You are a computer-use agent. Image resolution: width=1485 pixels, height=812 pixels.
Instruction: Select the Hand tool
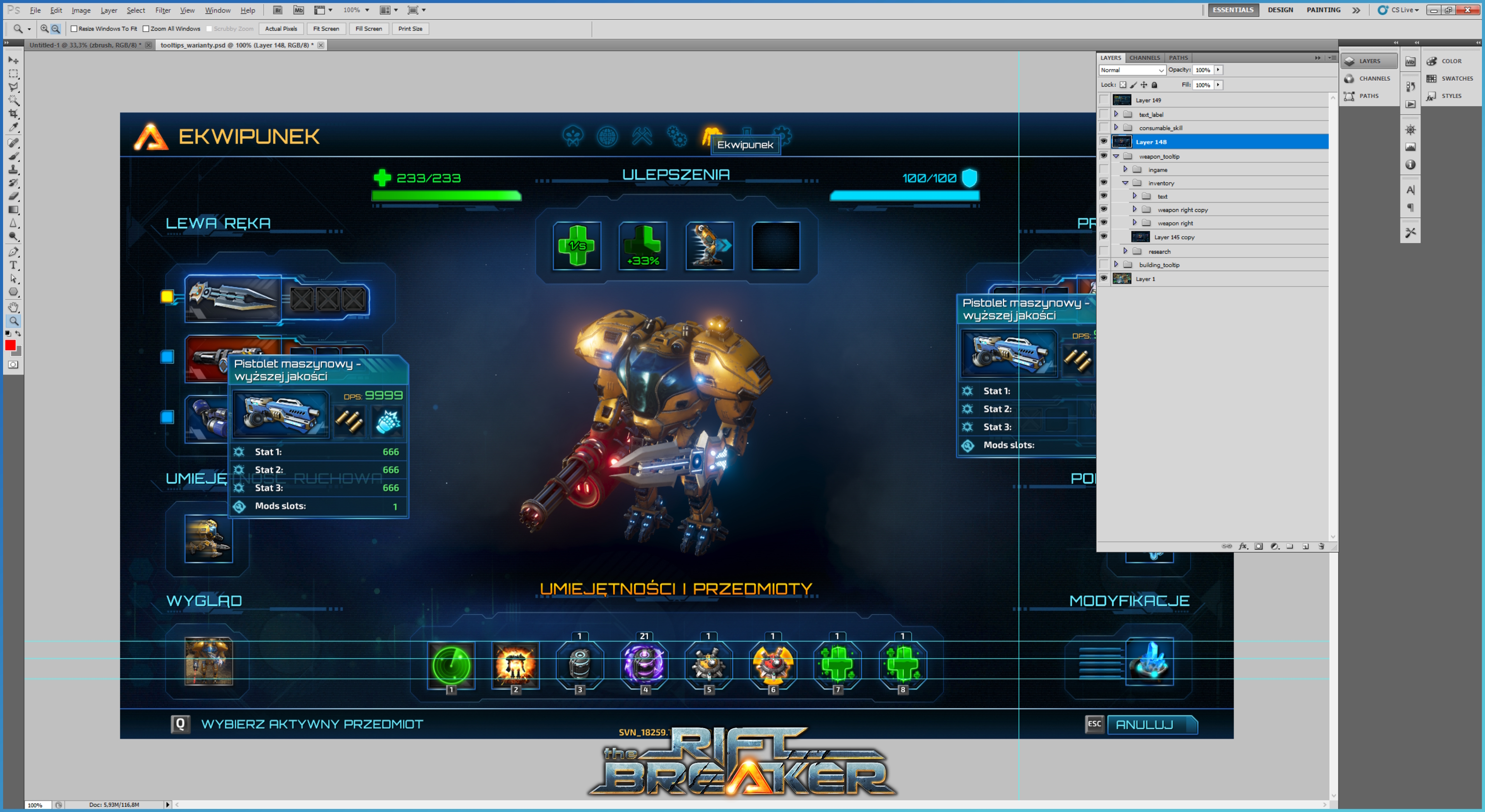[x=13, y=307]
